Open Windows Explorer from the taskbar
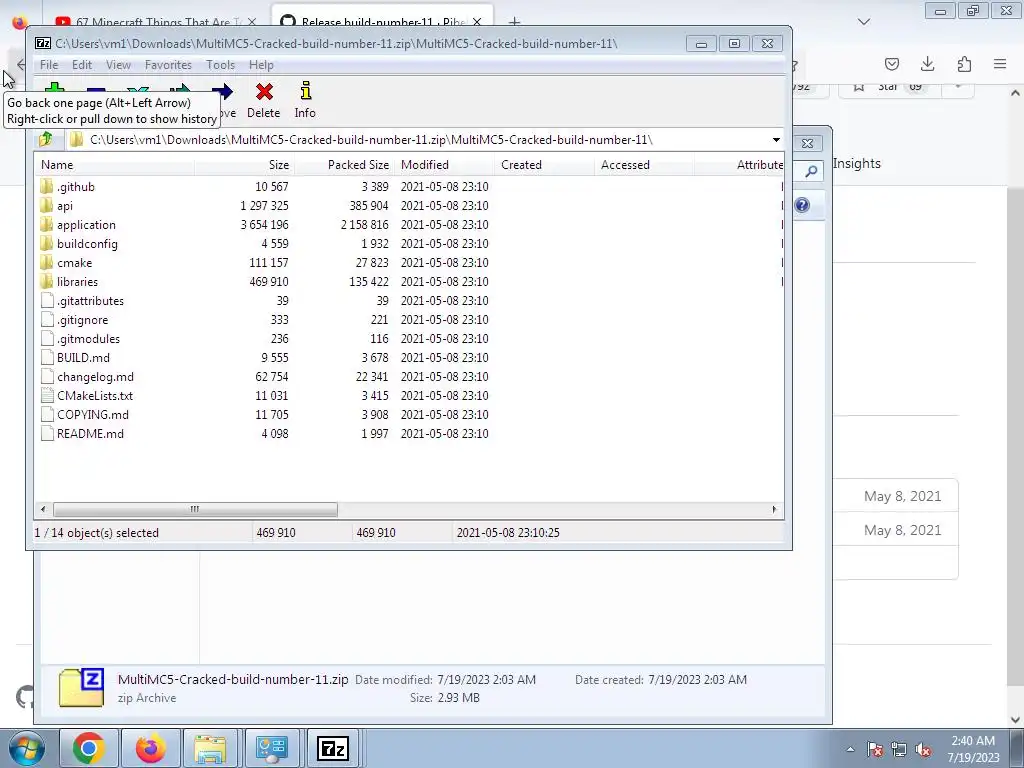 210,748
